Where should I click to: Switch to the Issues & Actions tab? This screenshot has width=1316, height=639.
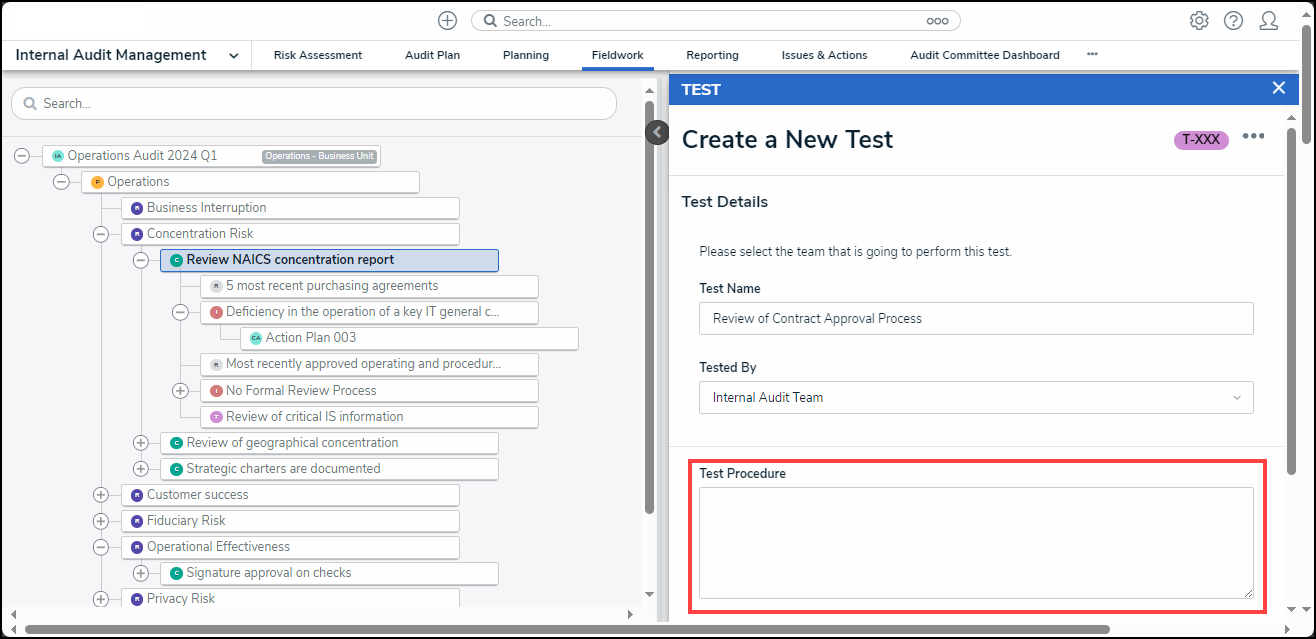pos(824,55)
